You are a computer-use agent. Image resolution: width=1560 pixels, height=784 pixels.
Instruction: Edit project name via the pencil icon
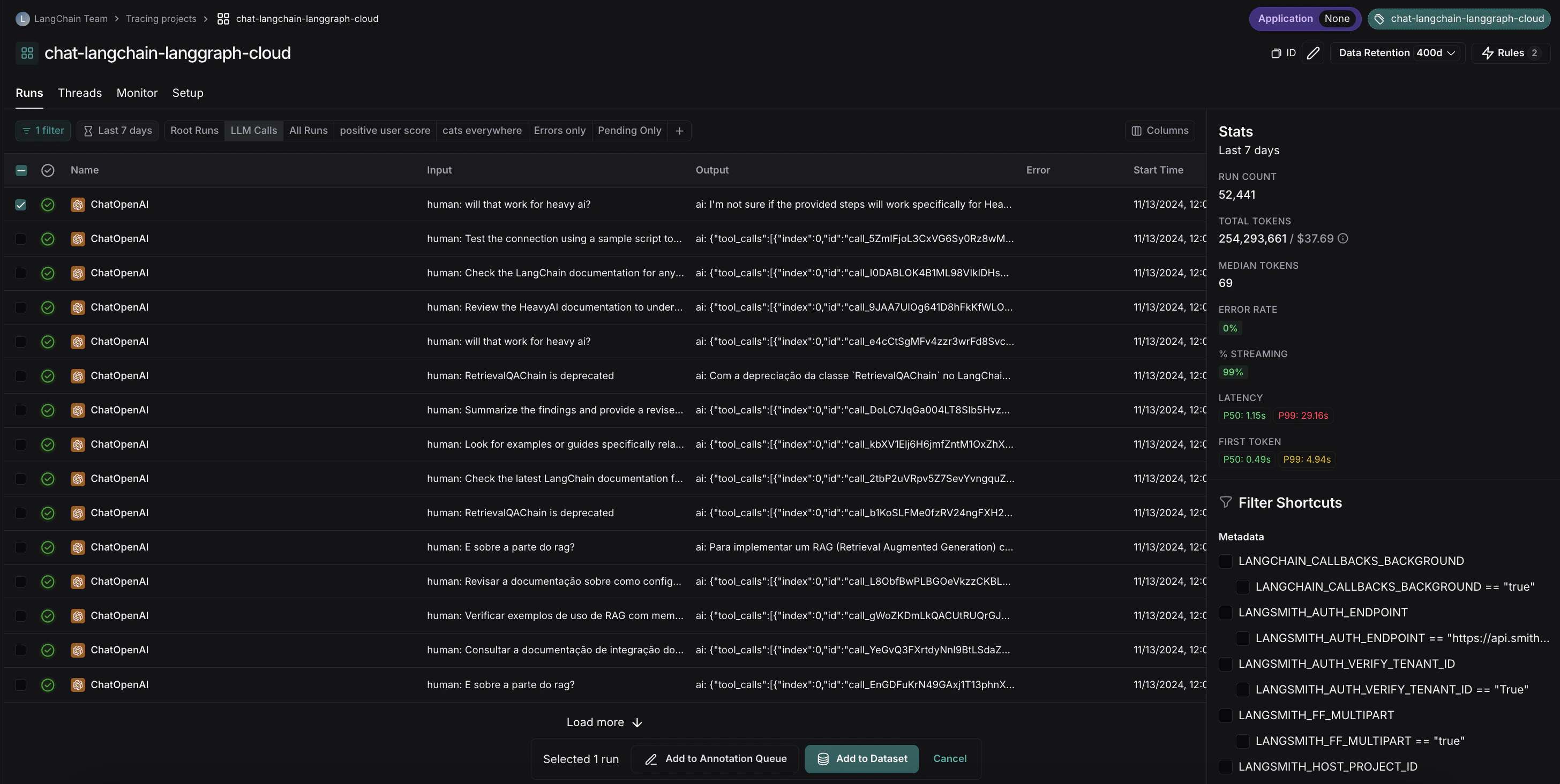(x=1313, y=52)
